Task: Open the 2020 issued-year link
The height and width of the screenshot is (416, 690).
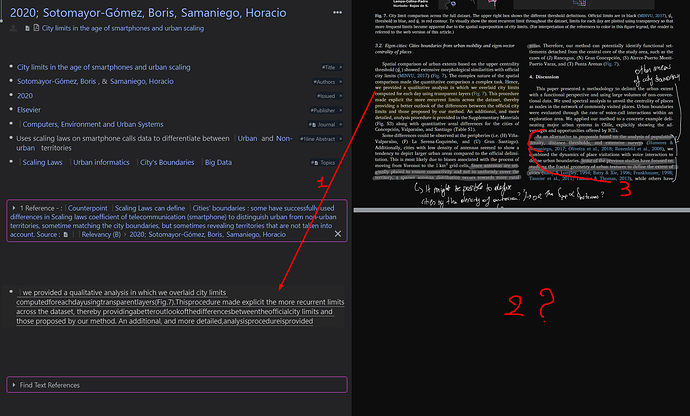Action: (25, 96)
